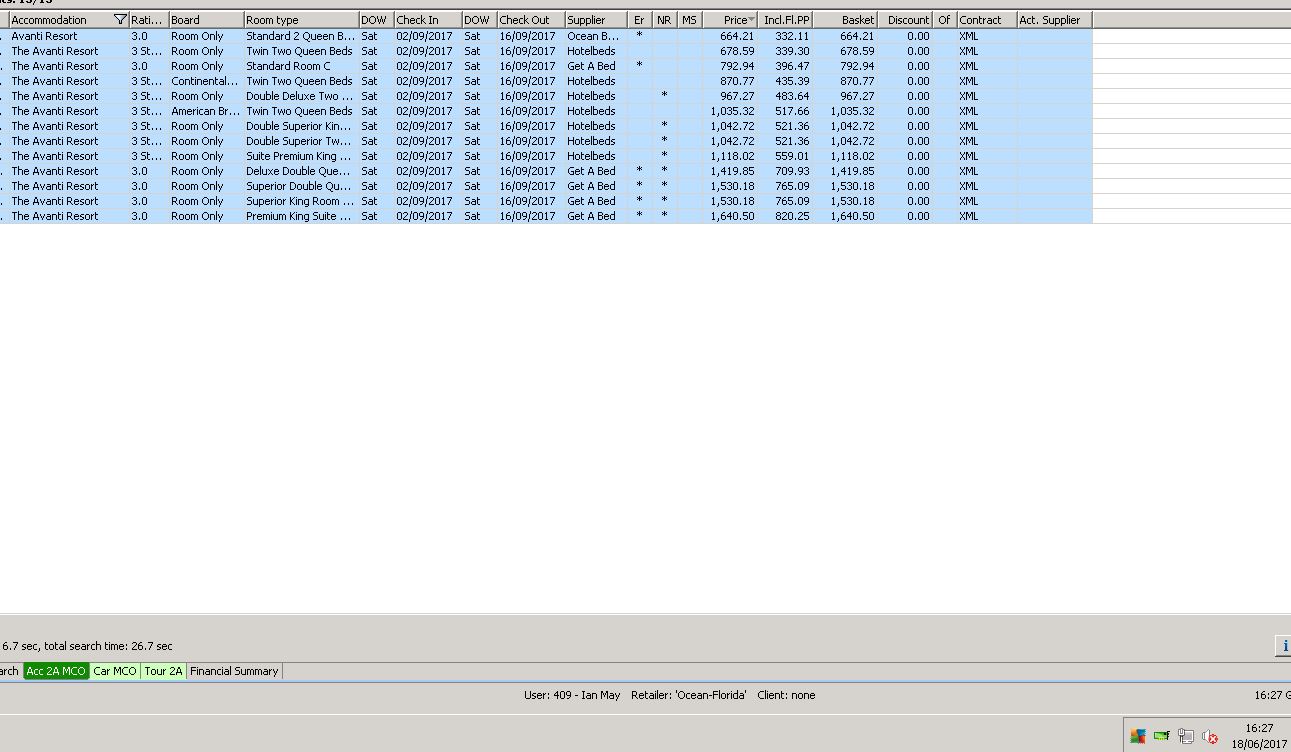Screen dimensions: 1291x752
Task: Click the Retailer 'Ocean-Florida' status text
Action: [x=689, y=695]
